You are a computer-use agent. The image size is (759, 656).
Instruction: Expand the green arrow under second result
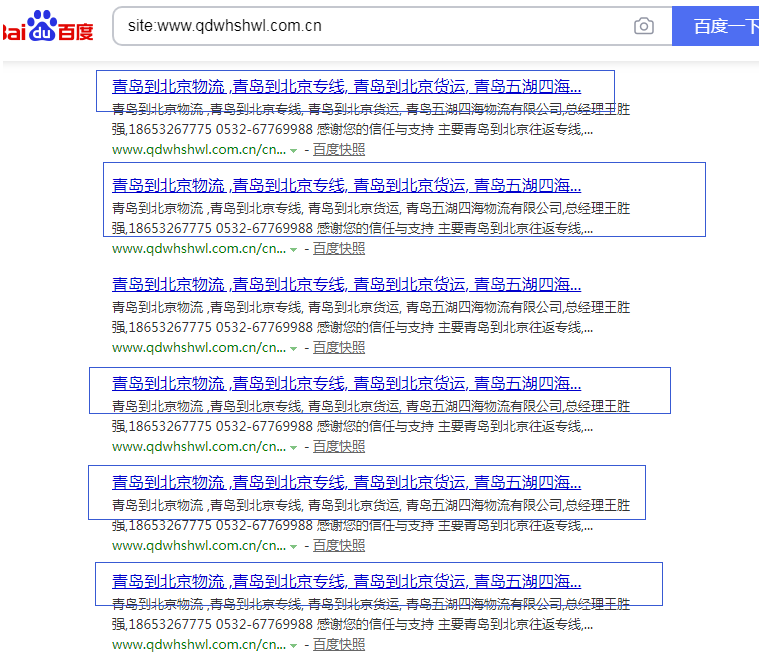tap(294, 250)
